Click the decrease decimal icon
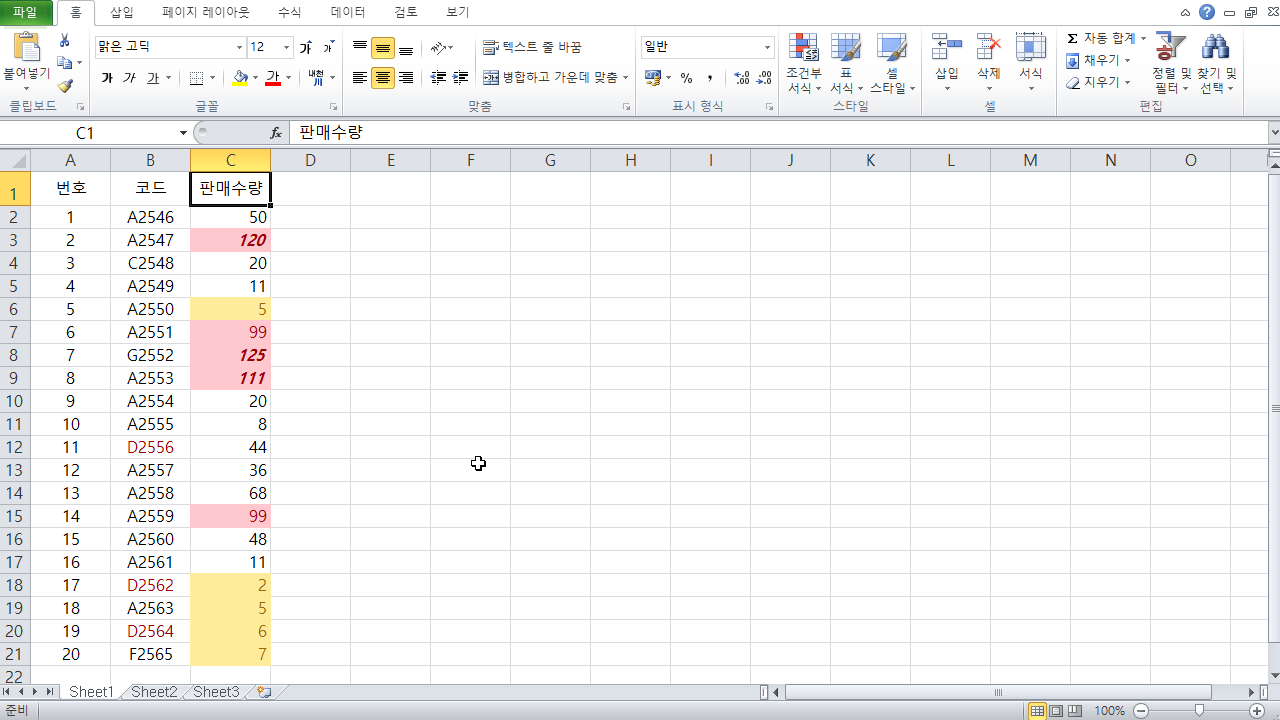This screenshot has height=720, width=1280. 764,78
